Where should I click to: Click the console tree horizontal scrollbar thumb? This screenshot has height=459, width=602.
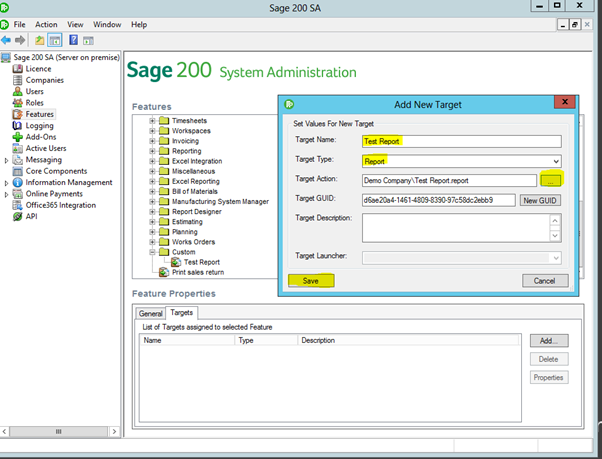point(58,432)
